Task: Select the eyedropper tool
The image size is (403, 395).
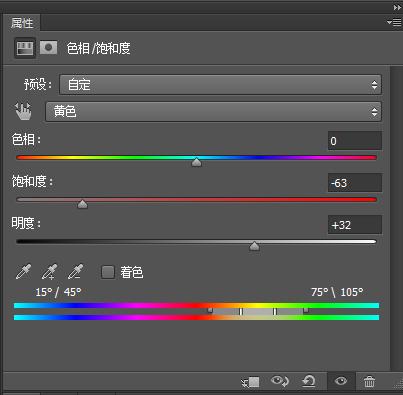Action: (x=23, y=271)
